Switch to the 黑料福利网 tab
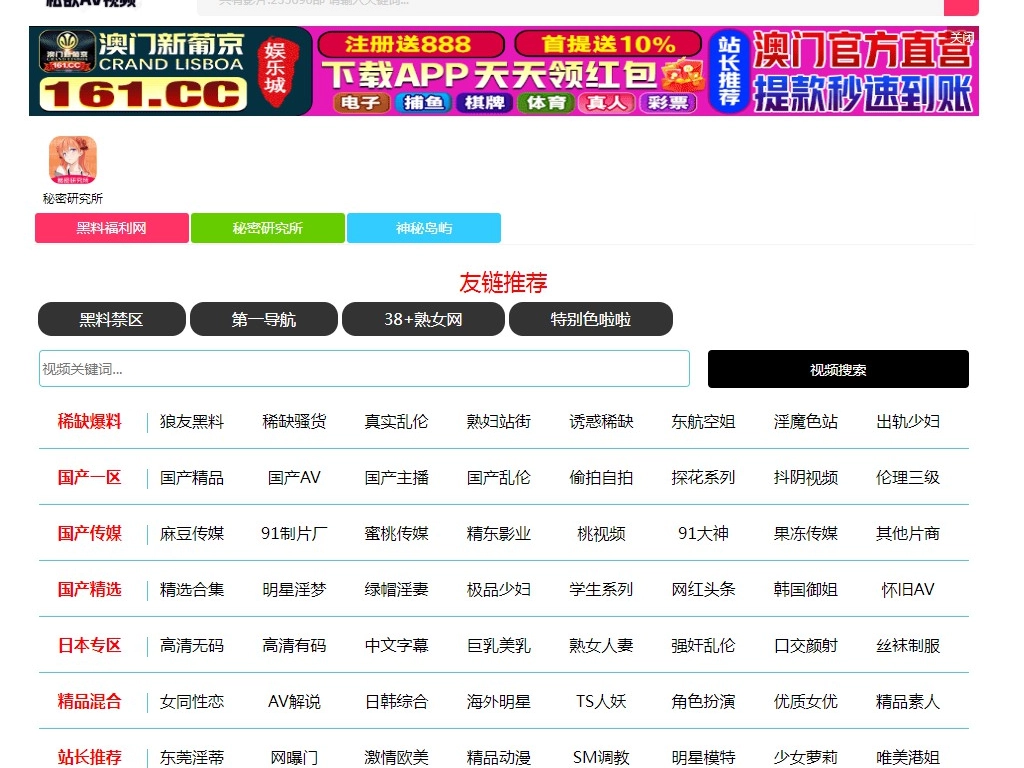Screen dimensions: 1024x768 pos(111,228)
